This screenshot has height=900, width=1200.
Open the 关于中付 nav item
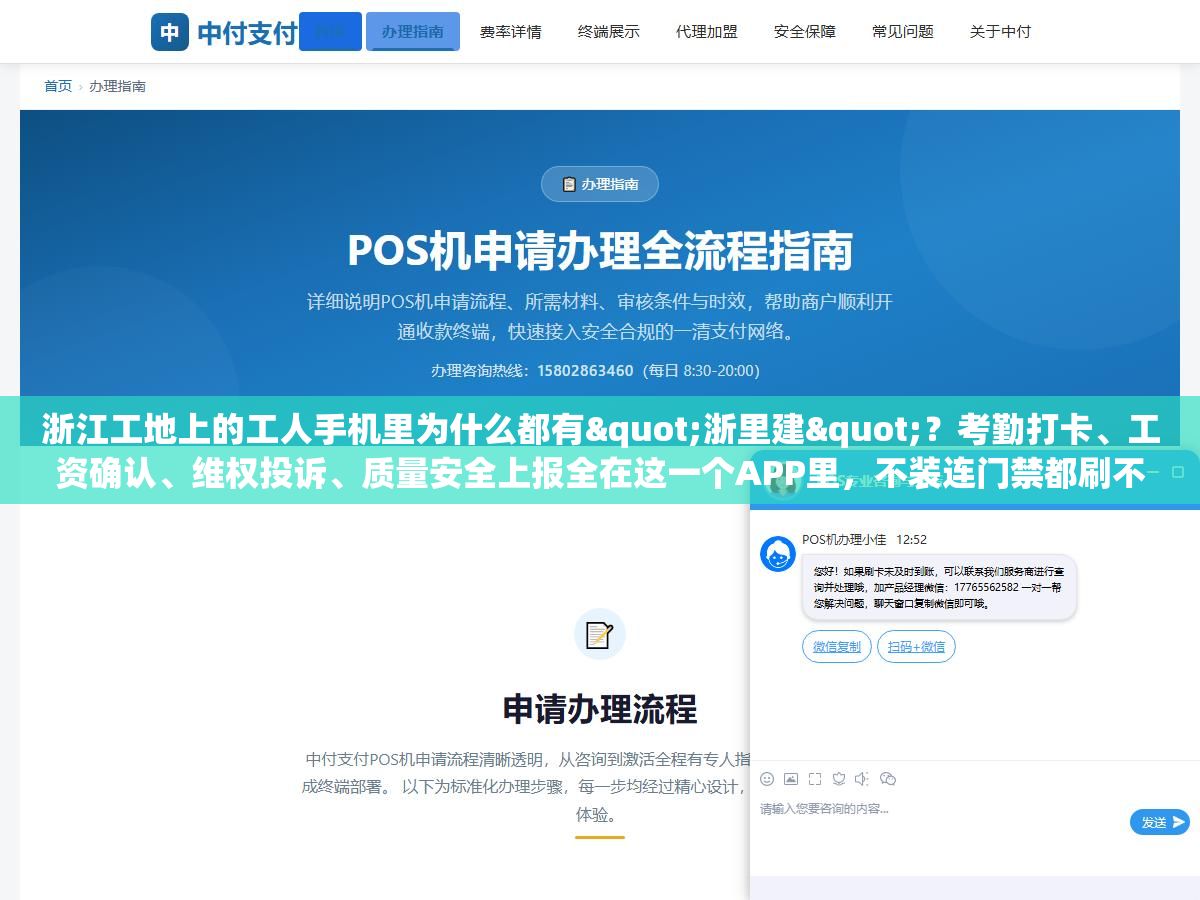click(x=1000, y=31)
